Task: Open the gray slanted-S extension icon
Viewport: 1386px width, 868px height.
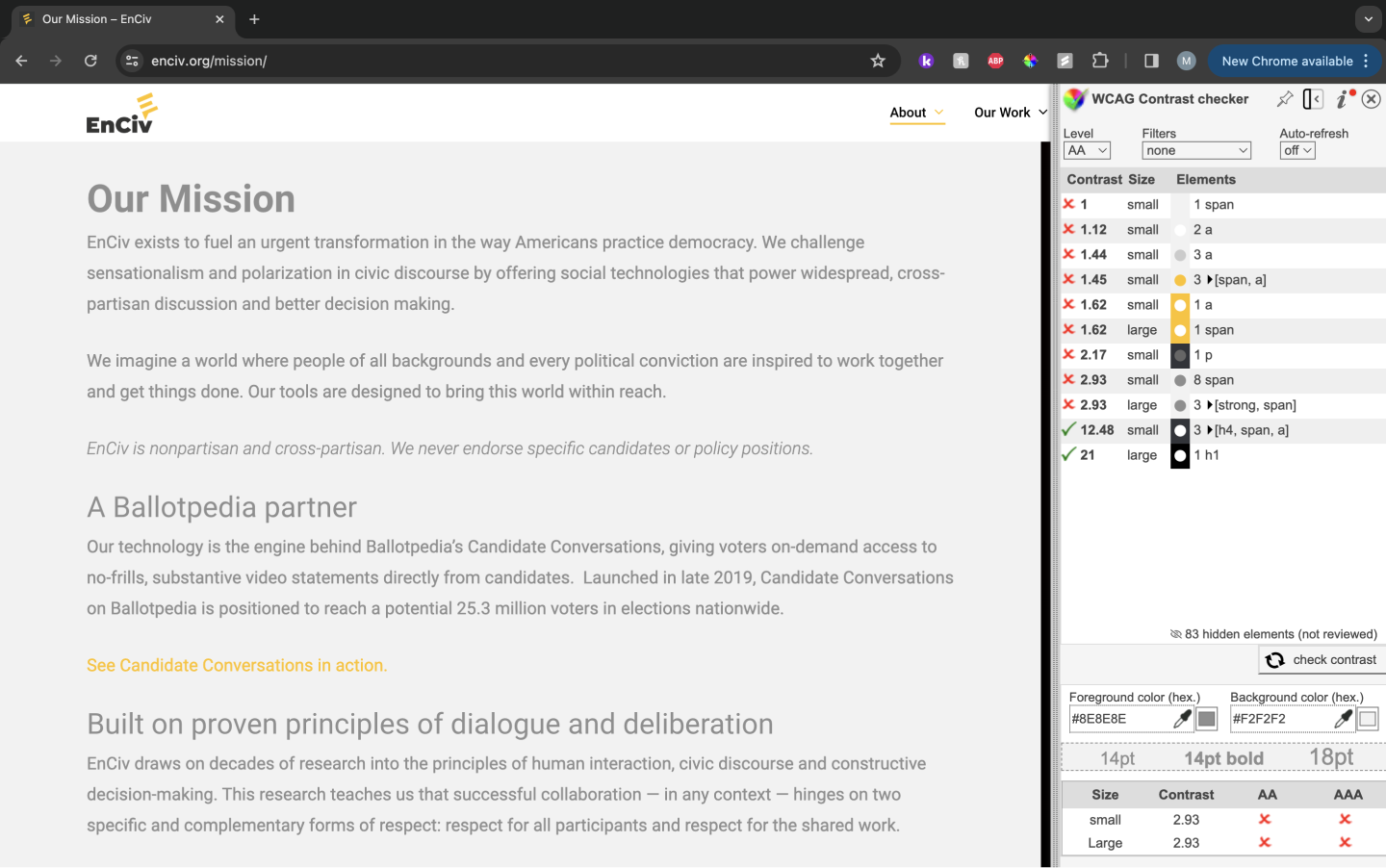Action: coord(1065,61)
